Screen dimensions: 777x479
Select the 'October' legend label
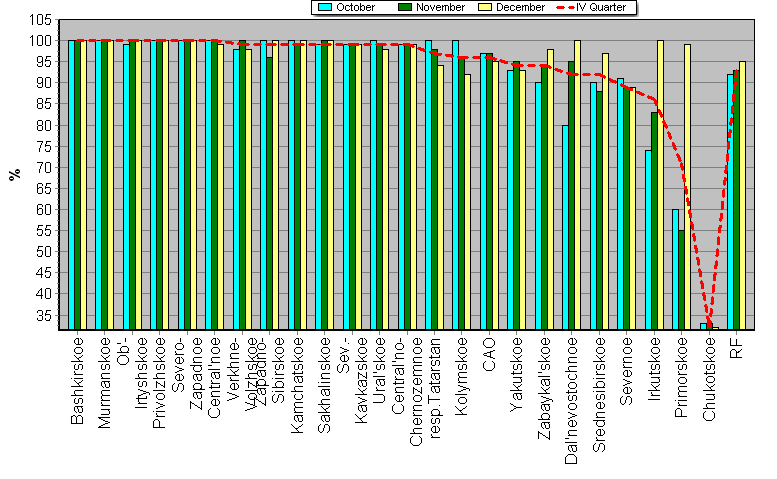(x=355, y=7)
